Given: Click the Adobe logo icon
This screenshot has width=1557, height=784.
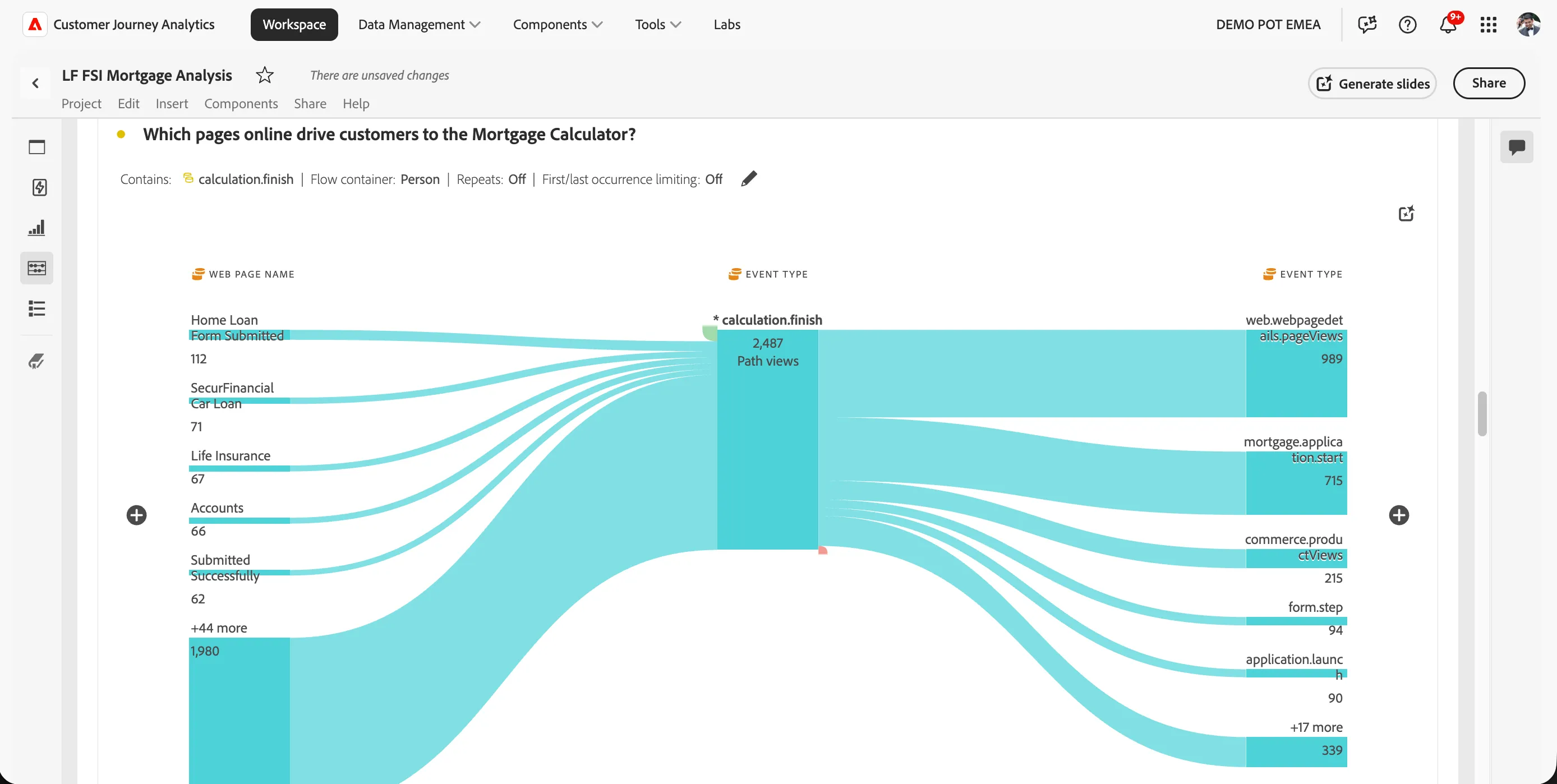Looking at the screenshot, I should 35,24.
